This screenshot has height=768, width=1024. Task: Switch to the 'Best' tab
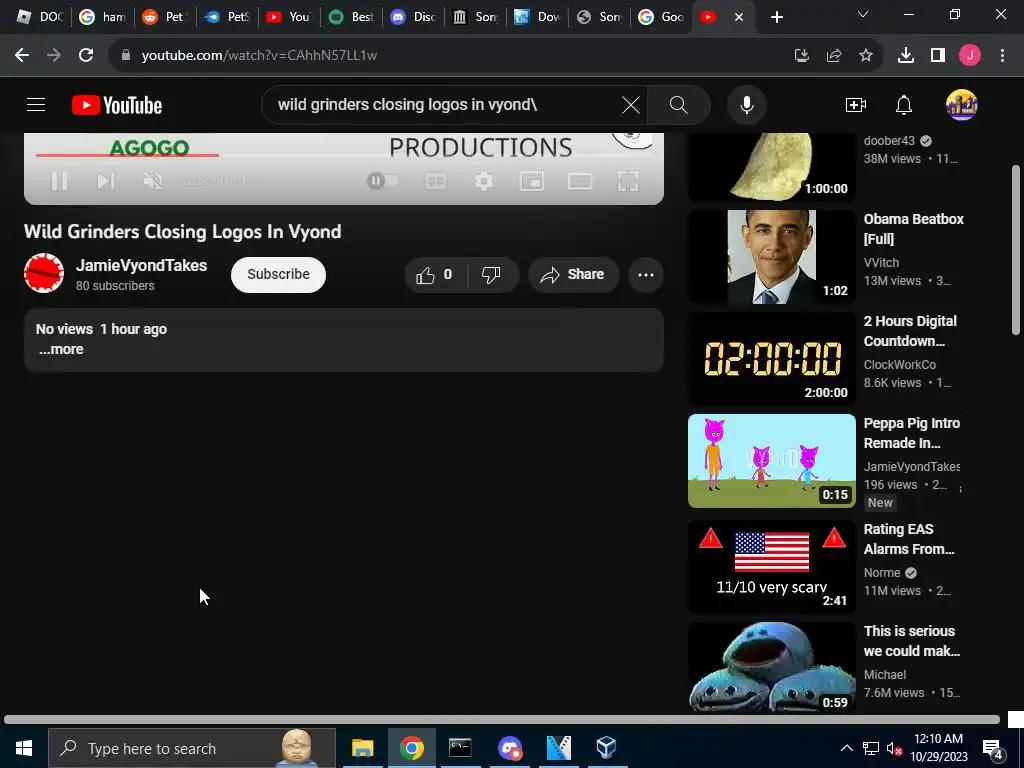pos(352,17)
